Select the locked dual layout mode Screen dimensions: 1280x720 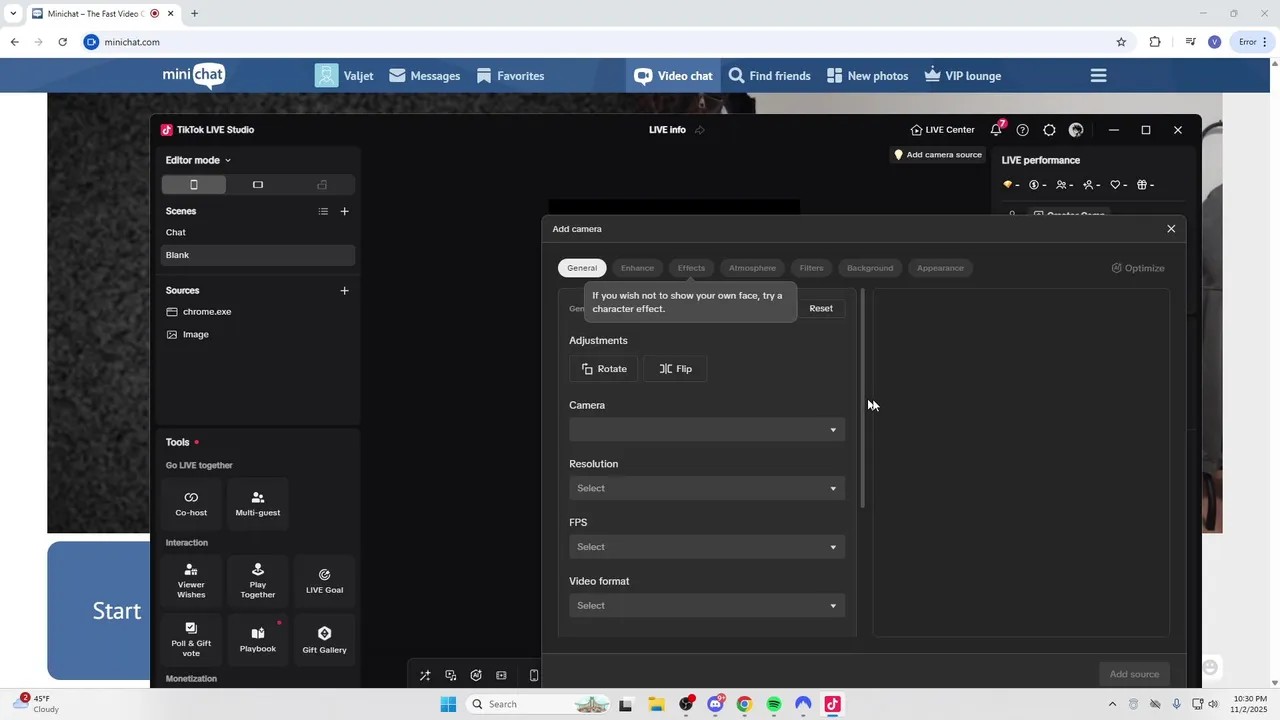coord(322,185)
